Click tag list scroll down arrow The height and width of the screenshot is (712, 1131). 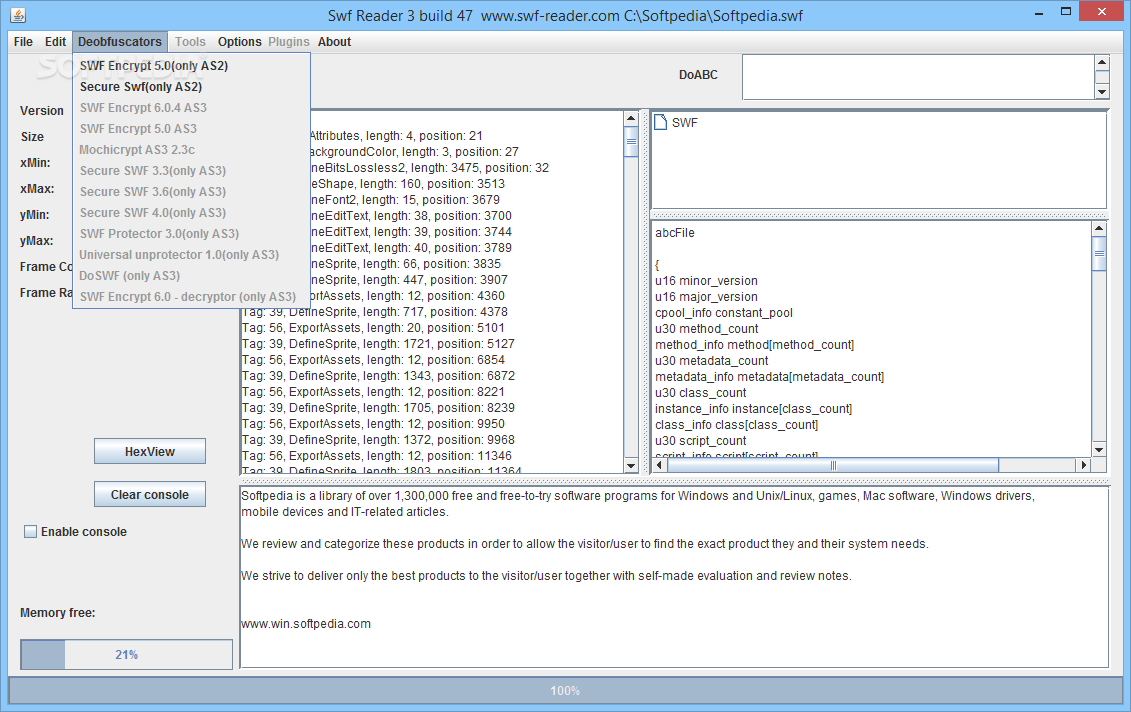tap(631, 466)
